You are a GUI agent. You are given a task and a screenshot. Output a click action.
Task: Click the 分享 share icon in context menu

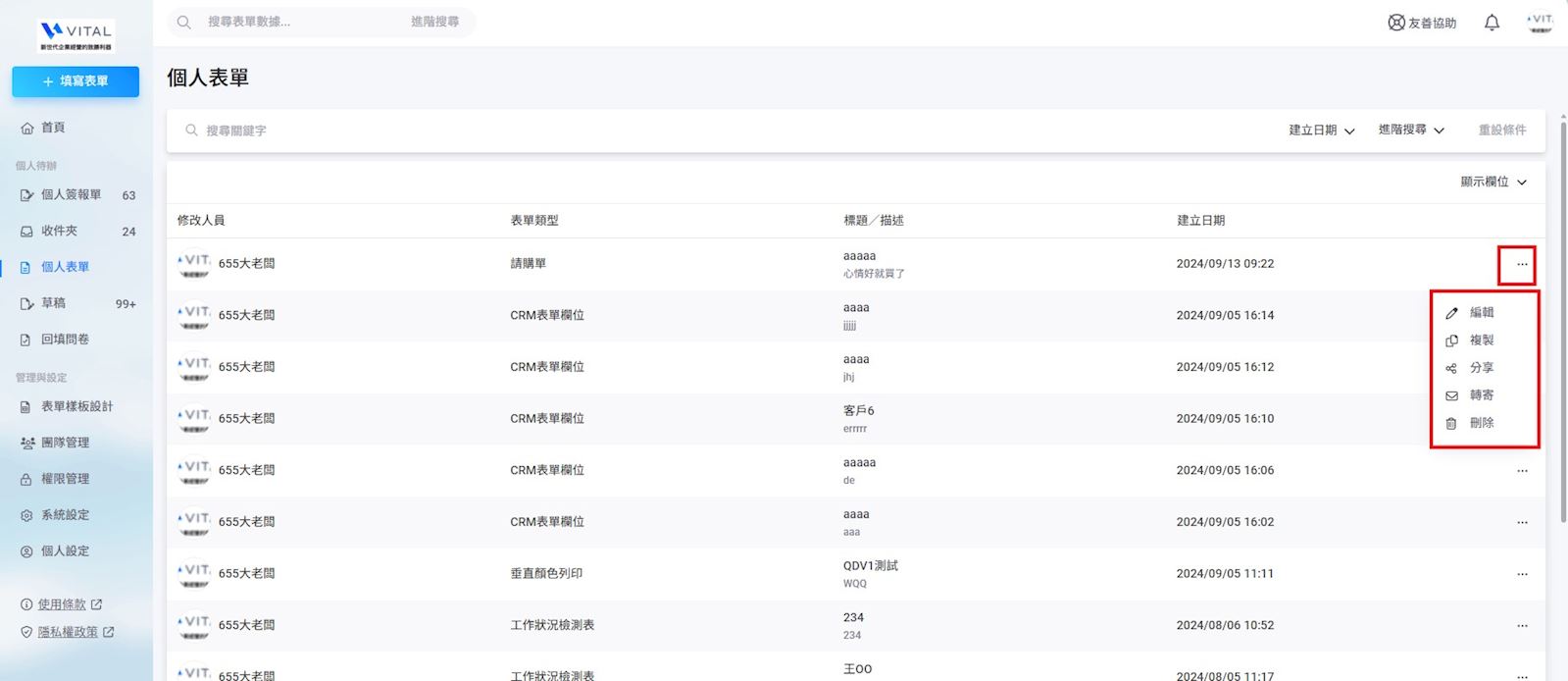pos(1451,368)
